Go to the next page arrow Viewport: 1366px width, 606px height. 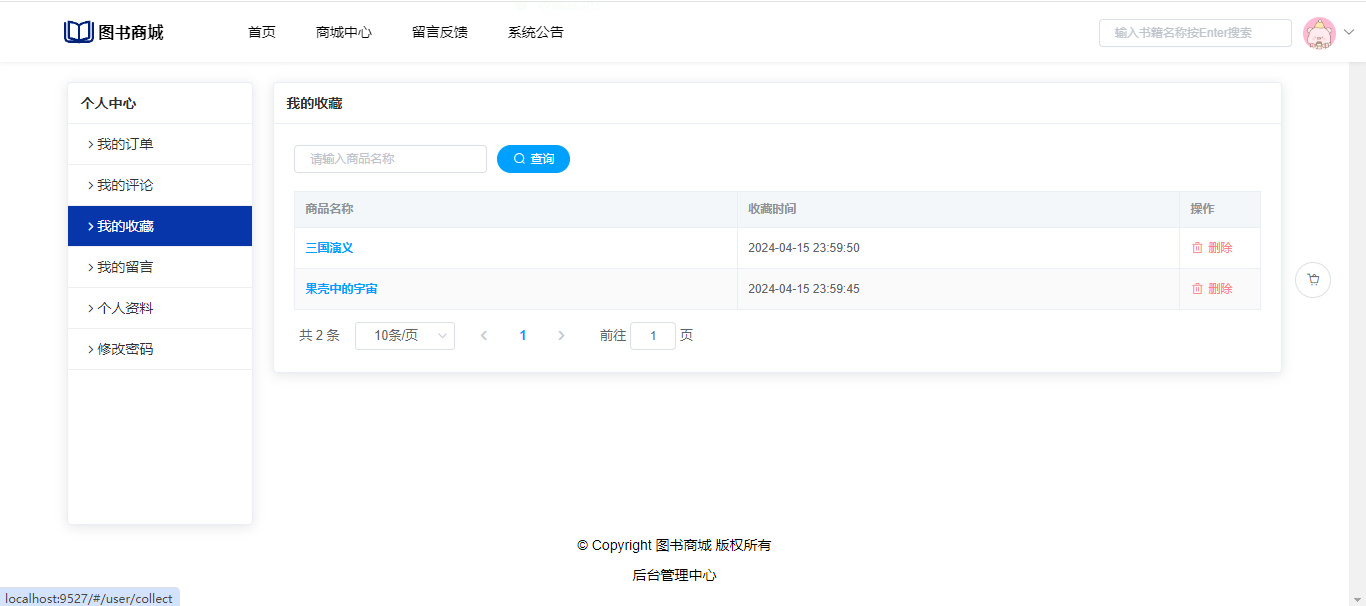[x=561, y=336]
